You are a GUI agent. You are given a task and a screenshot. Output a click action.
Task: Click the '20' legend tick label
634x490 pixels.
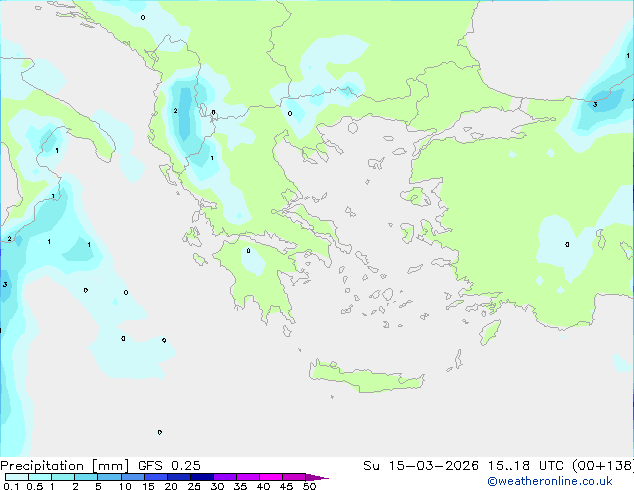pos(171,486)
